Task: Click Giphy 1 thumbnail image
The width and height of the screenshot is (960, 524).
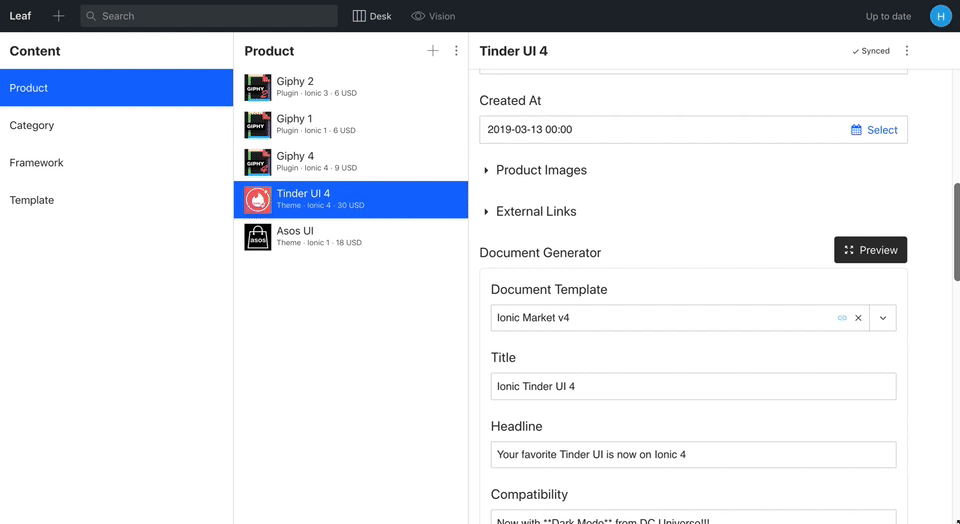Action: click(x=258, y=125)
